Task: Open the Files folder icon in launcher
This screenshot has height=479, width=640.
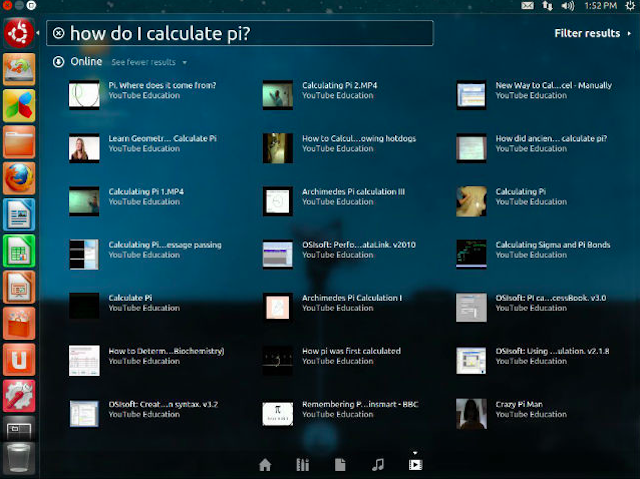Action: 19,142
